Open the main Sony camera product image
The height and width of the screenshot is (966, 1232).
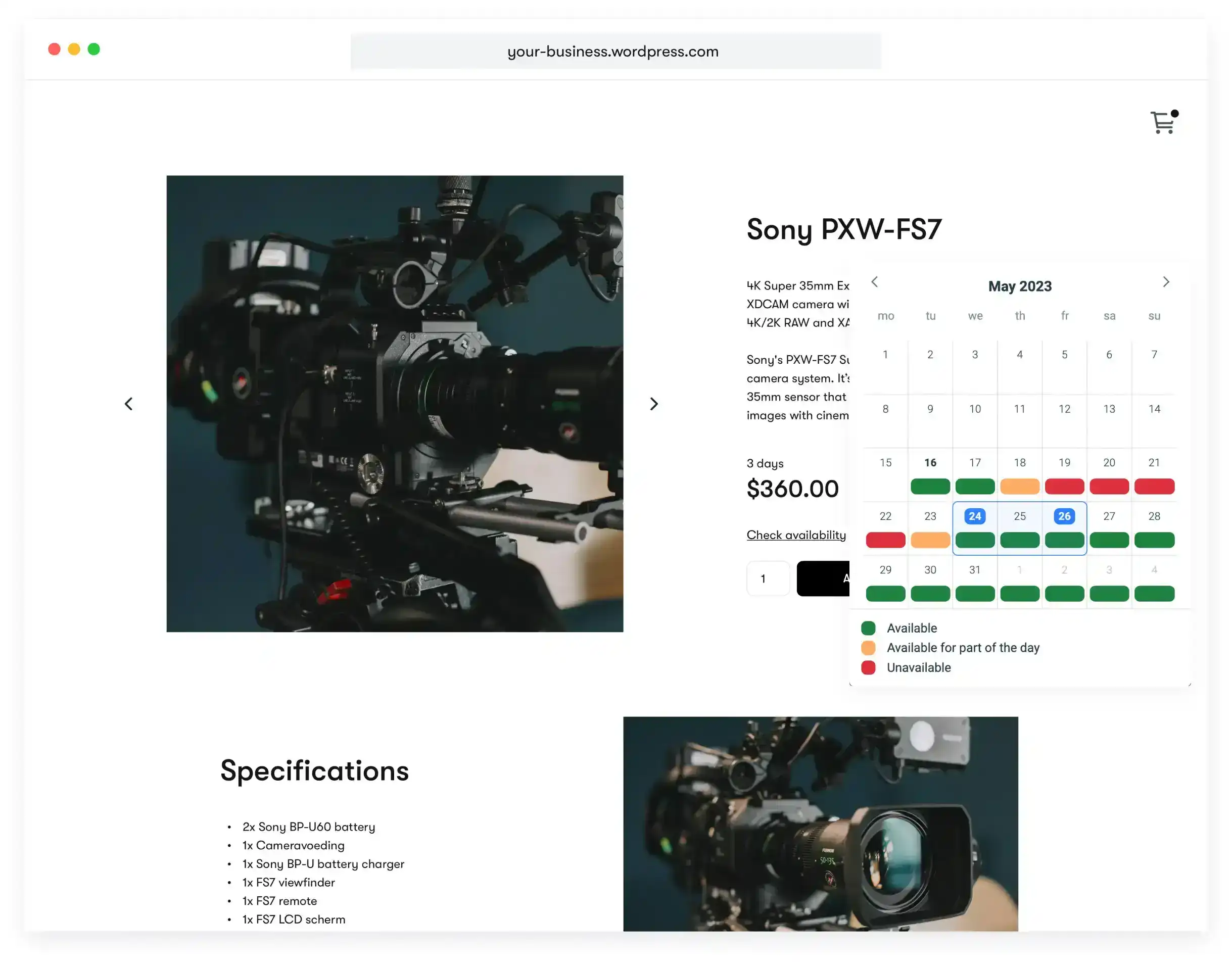point(395,404)
